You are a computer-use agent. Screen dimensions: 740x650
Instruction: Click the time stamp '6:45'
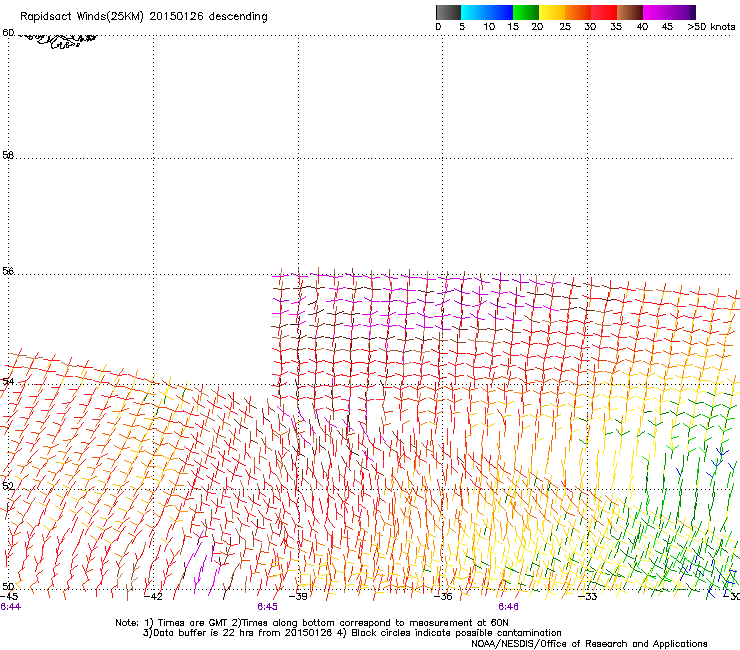click(267, 607)
